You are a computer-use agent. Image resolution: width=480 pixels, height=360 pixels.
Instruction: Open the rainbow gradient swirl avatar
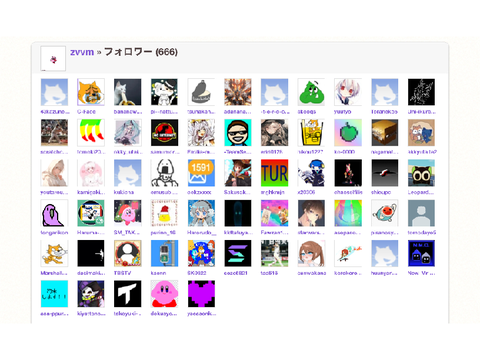[348, 213]
